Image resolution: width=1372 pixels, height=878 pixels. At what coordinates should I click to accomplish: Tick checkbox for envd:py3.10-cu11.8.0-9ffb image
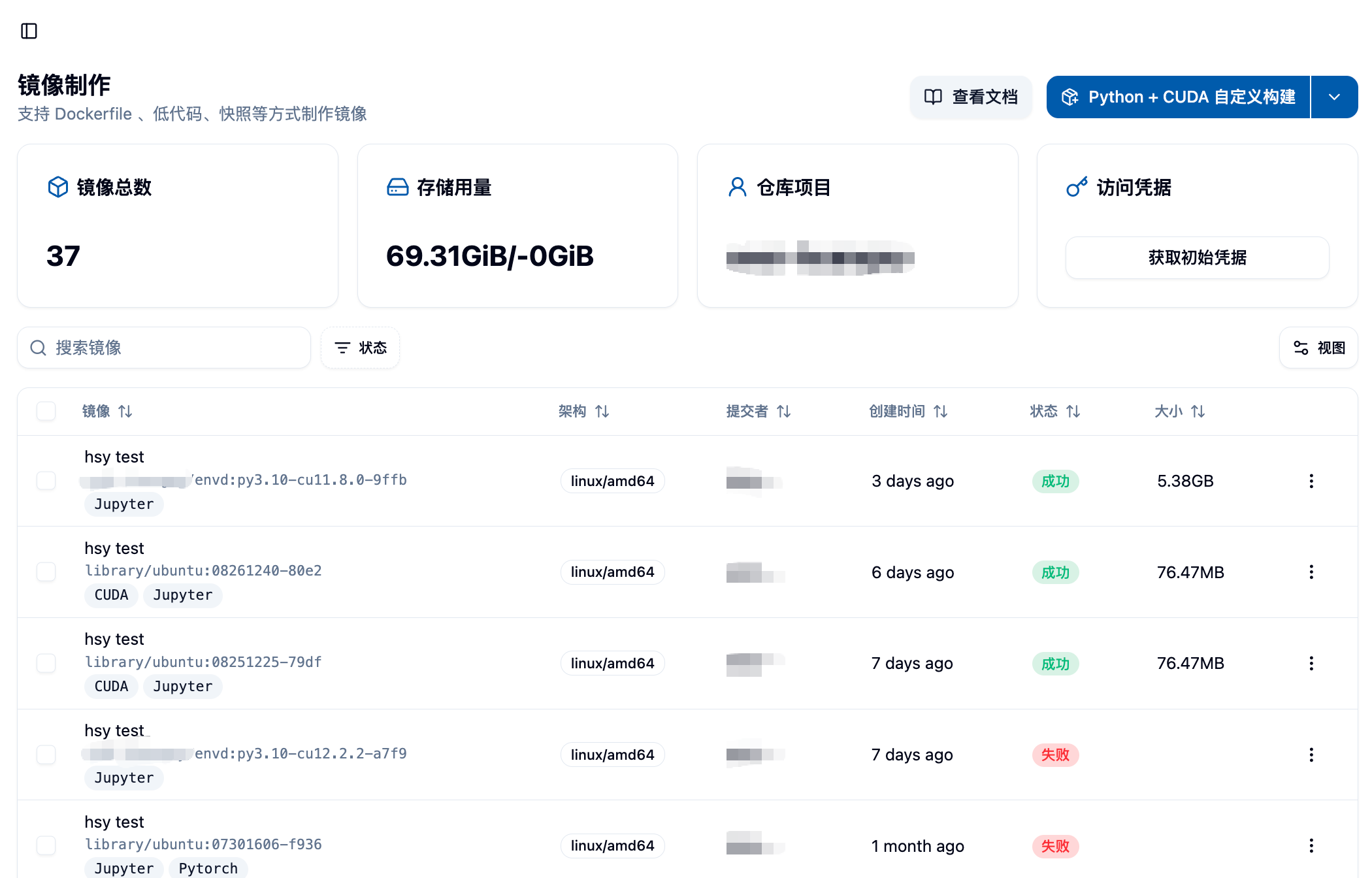click(46, 481)
